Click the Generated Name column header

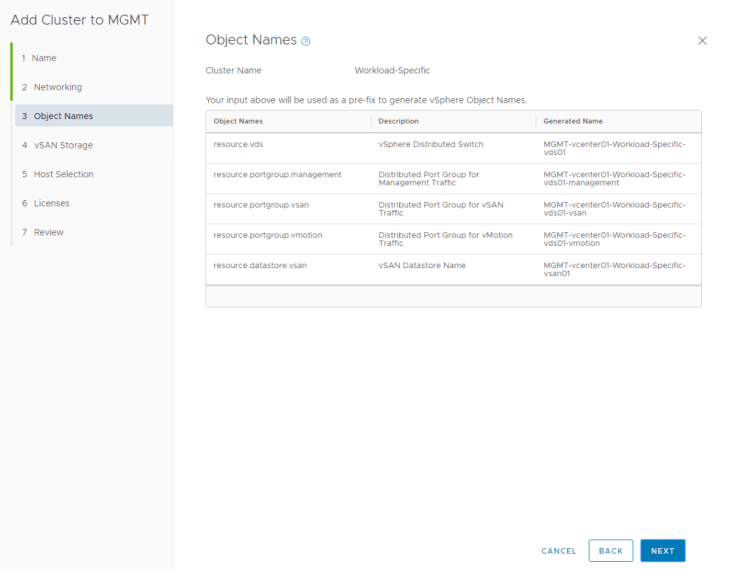pos(572,121)
